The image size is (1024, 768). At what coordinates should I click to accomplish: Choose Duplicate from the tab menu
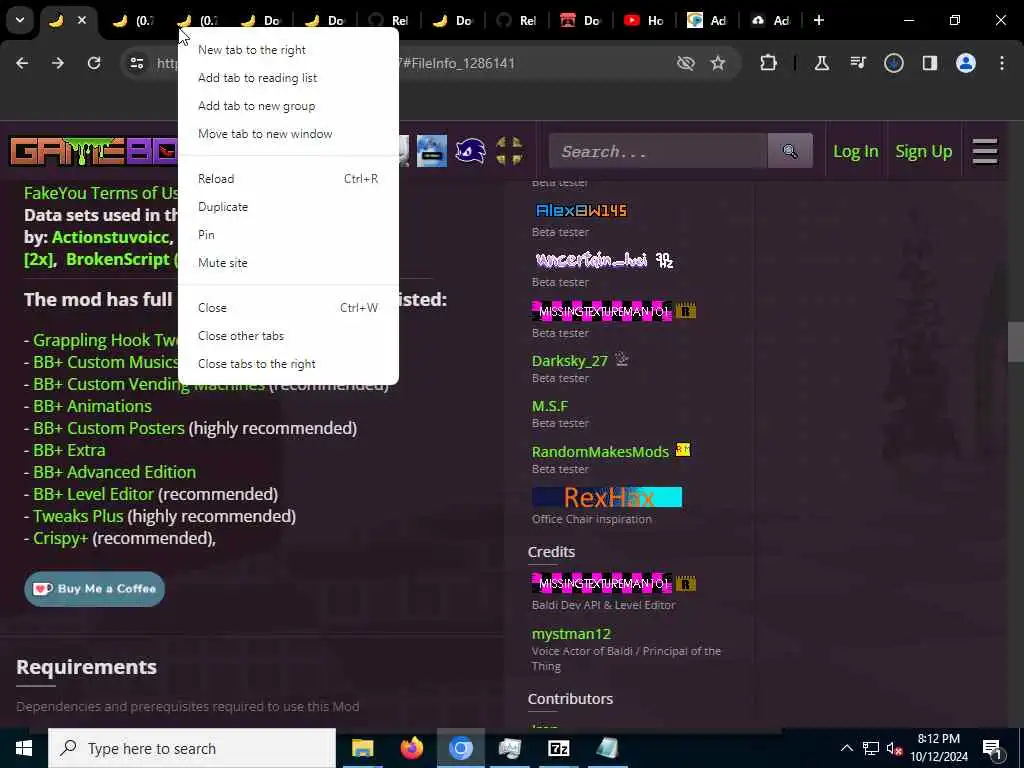288,206
